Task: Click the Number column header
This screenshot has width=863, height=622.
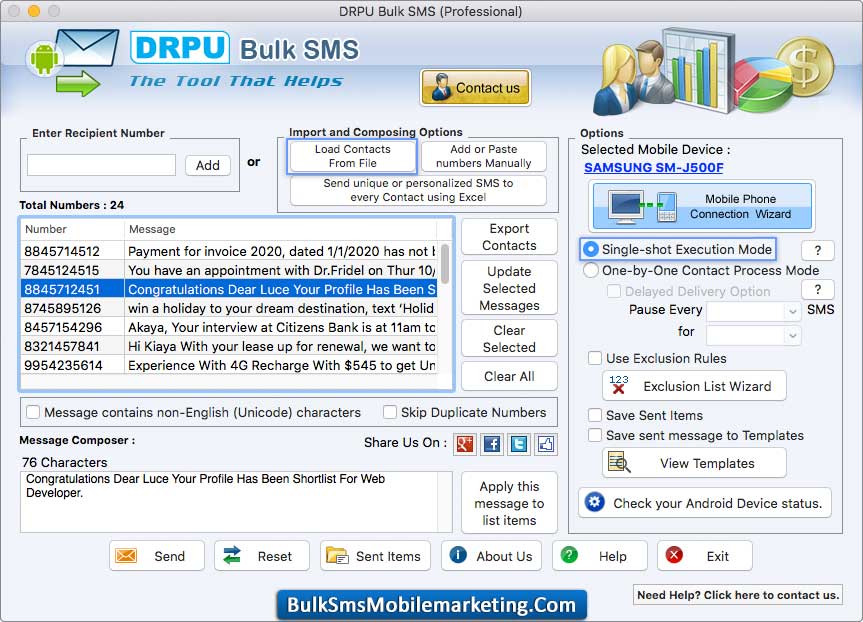Action: pyautogui.click(x=73, y=230)
